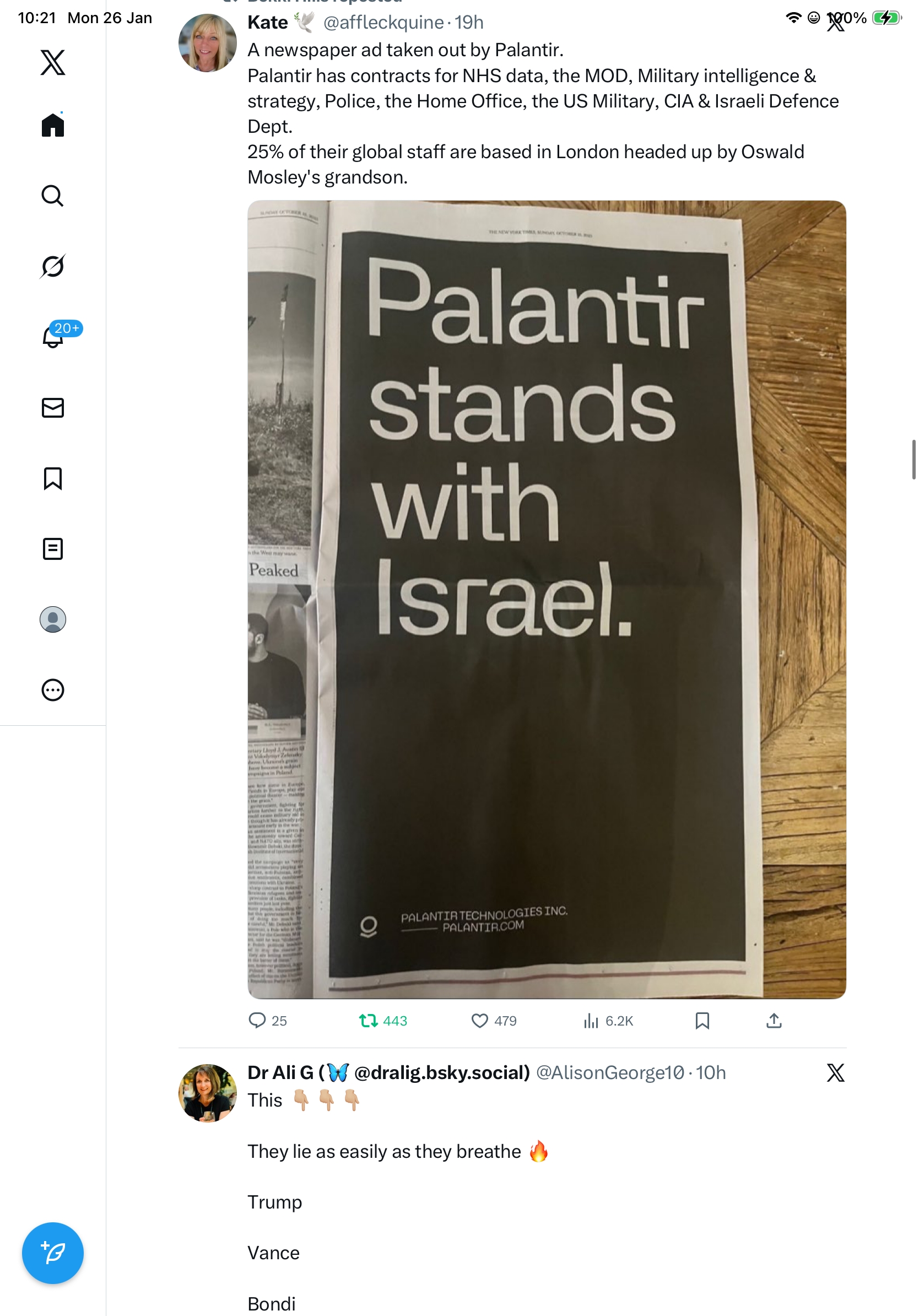Expand the More options circle menu
919x1316 pixels.
point(53,690)
